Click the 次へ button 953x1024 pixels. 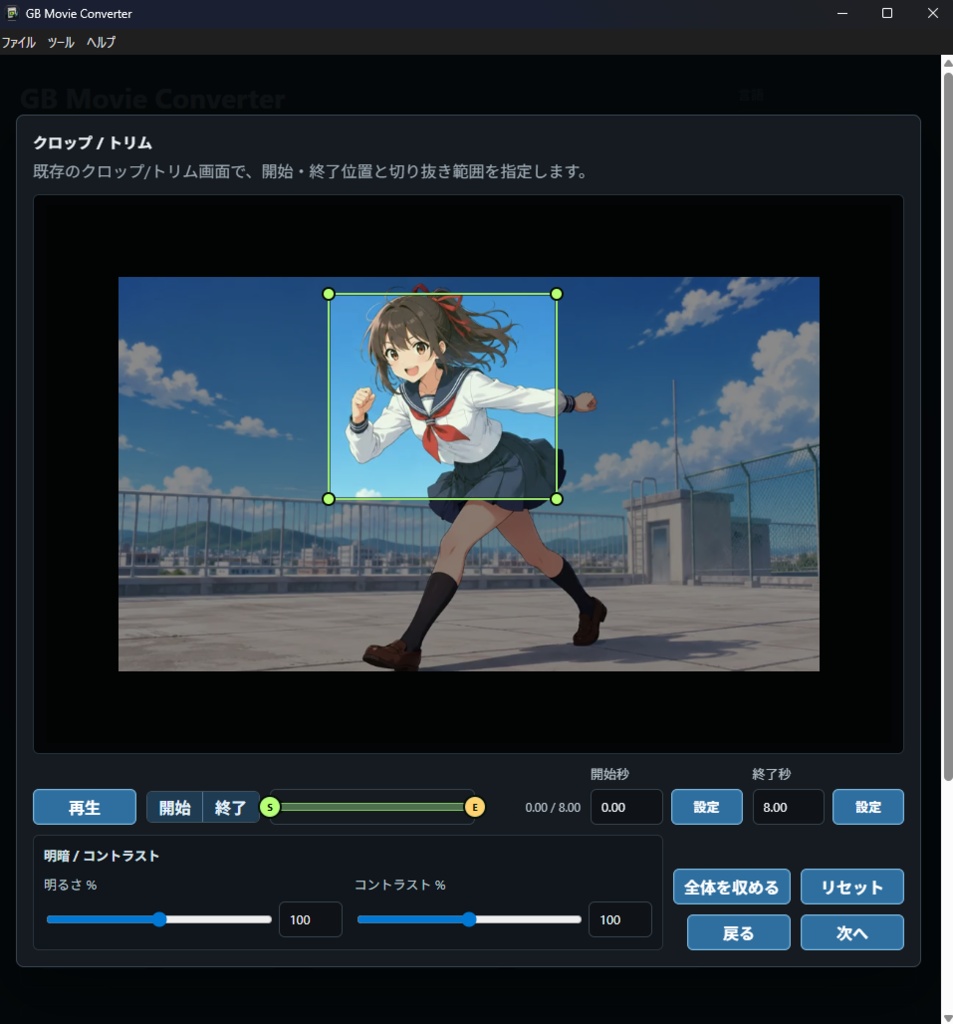point(852,933)
